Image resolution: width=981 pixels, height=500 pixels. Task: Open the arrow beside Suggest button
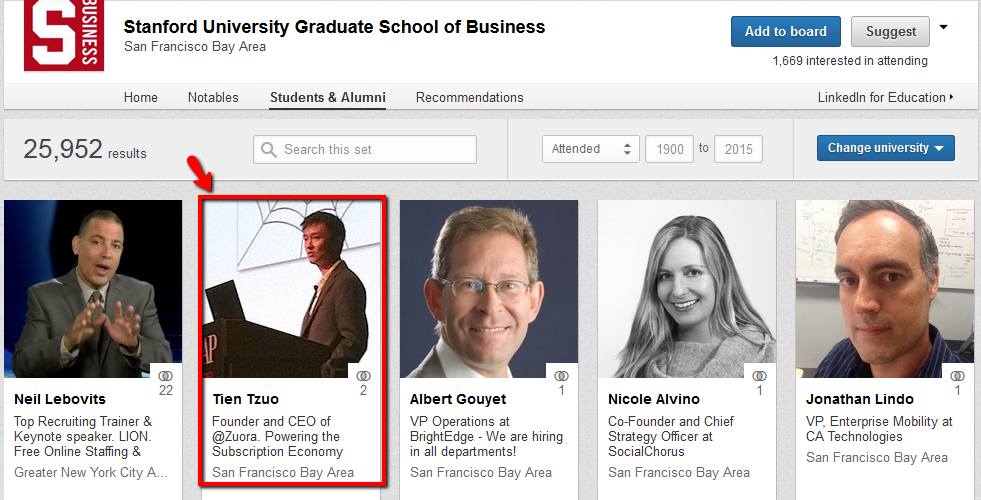pyautogui.click(x=943, y=28)
